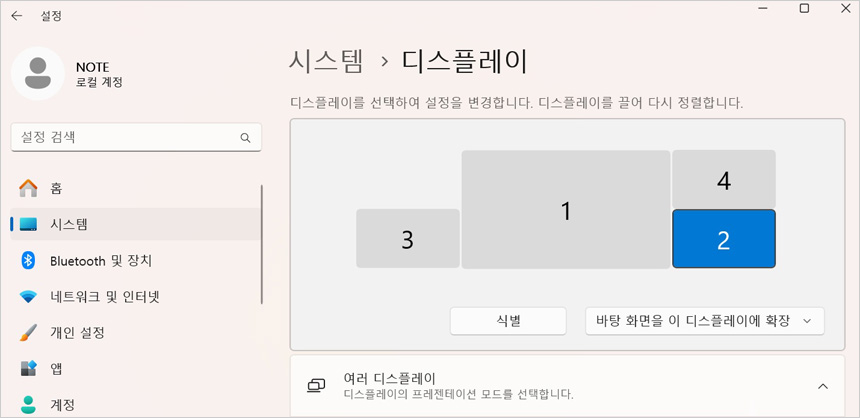Select display 4 in the arrangement
860x418 pixels.
724,180
